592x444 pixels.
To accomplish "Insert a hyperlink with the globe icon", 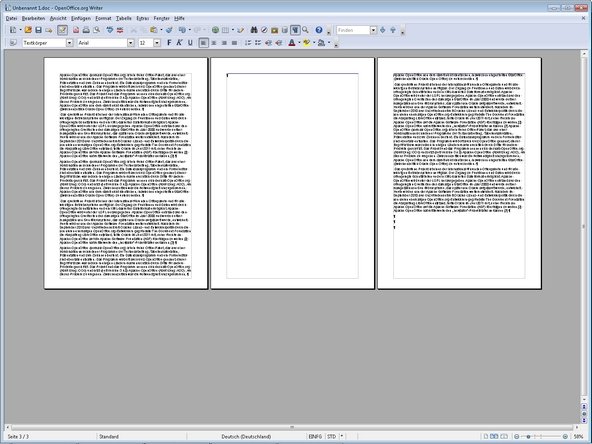I will (215, 30).
